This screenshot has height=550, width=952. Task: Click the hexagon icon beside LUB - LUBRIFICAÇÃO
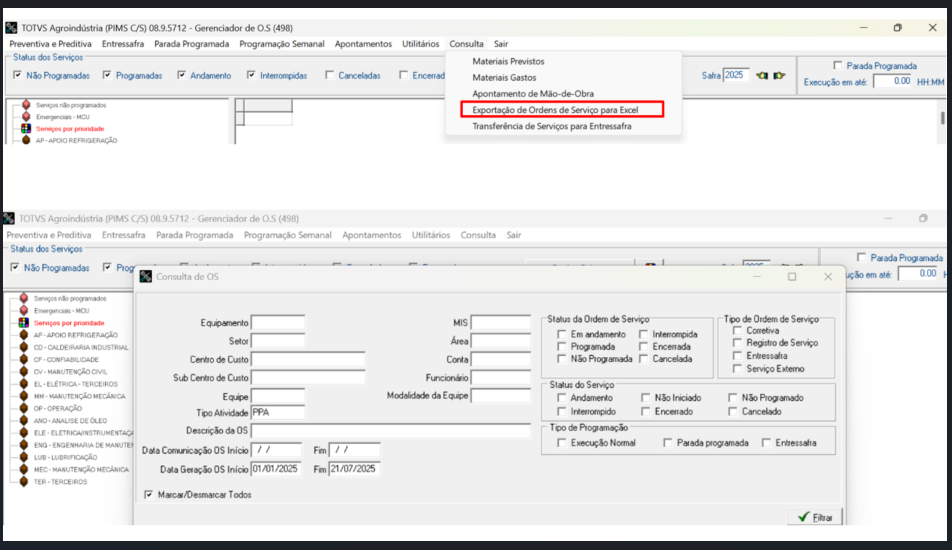pyautogui.click(x=24, y=457)
